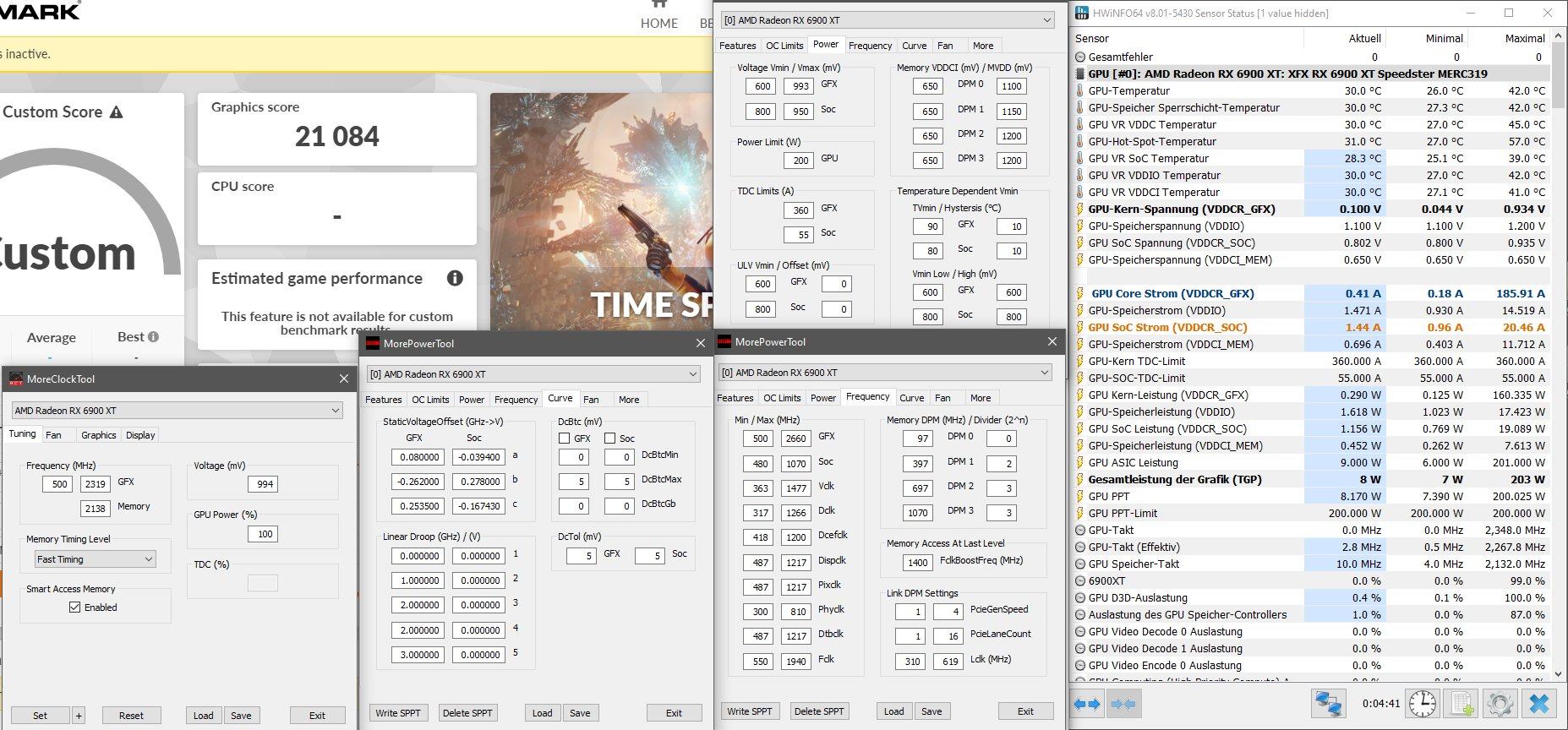Click the warning triangle beside Custom Score
The height and width of the screenshot is (730, 1568).
coord(117,112)
